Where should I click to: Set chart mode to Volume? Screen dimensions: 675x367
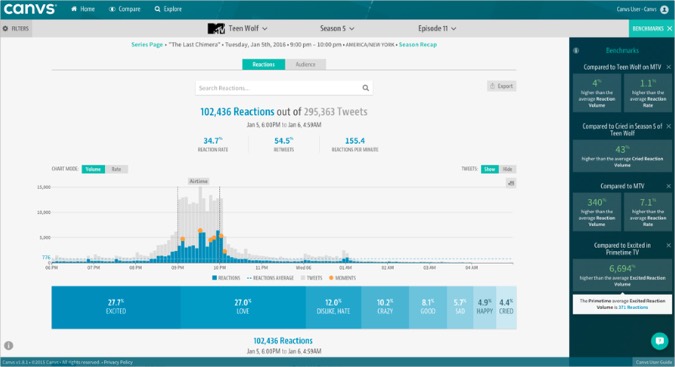coord(93,169)
